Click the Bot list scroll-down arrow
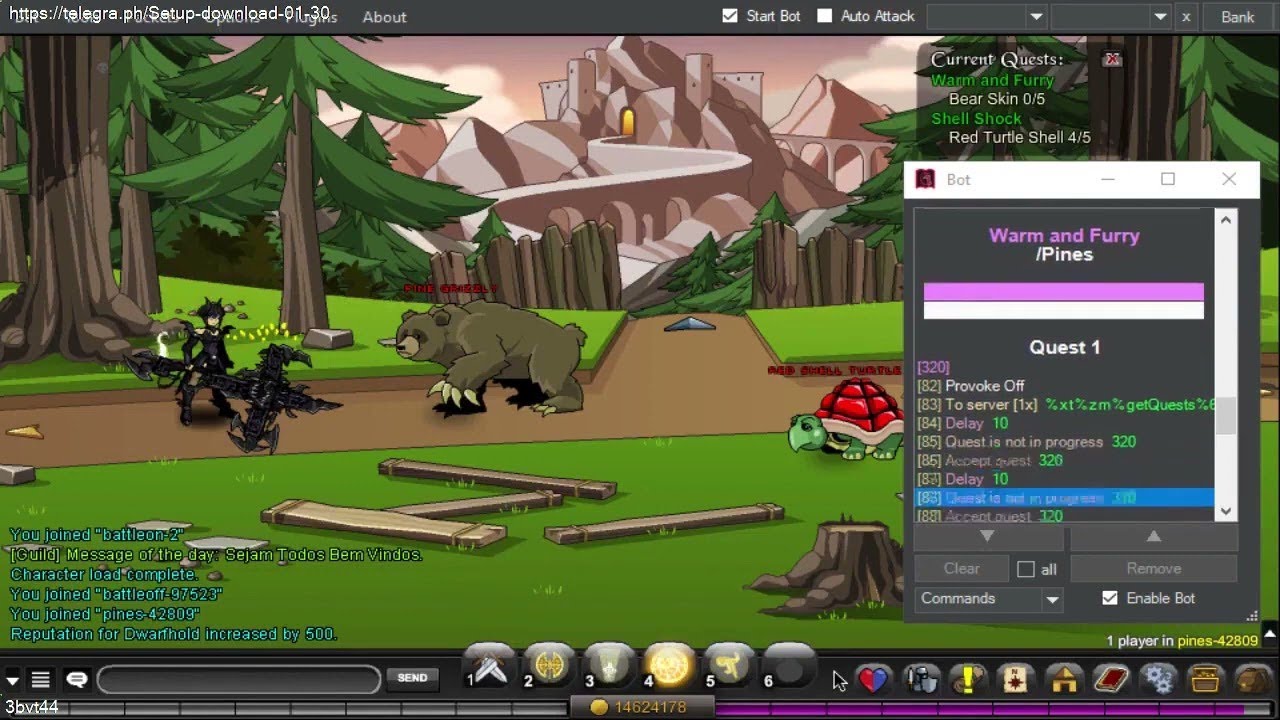This screenshot has width=1280, height=720. (1226, 511)
